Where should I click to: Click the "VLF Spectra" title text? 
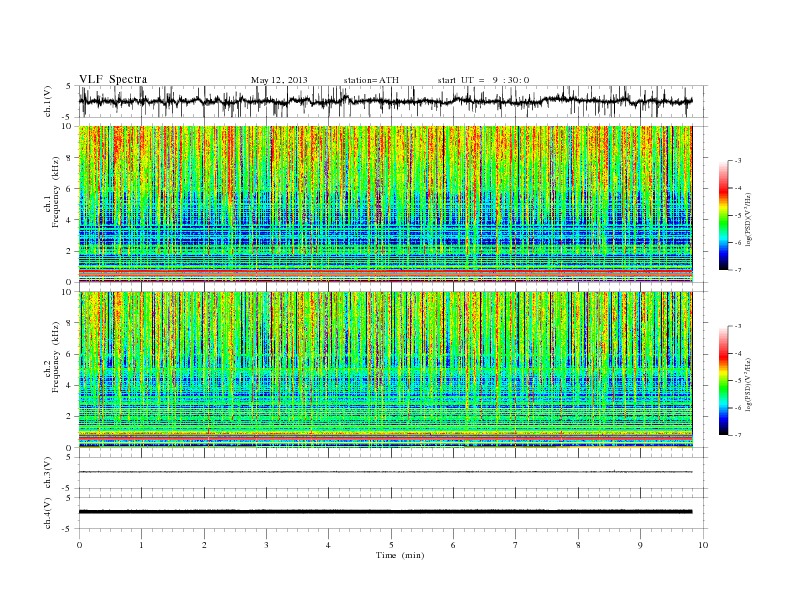click(113, 79)
